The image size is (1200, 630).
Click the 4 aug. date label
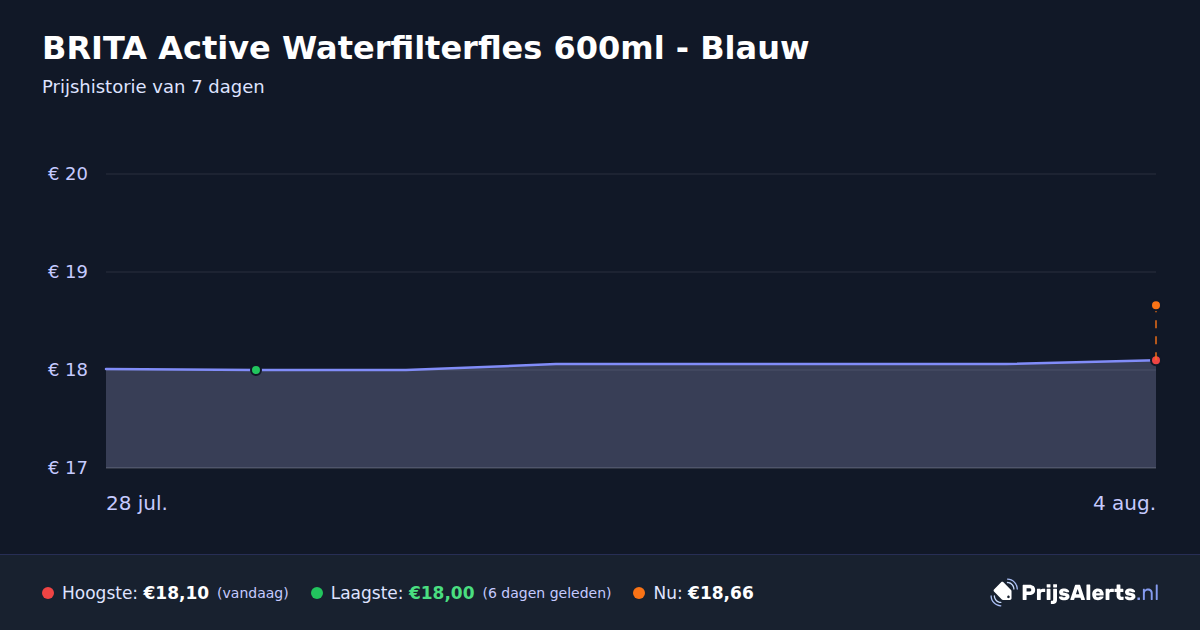(1124, 503)
